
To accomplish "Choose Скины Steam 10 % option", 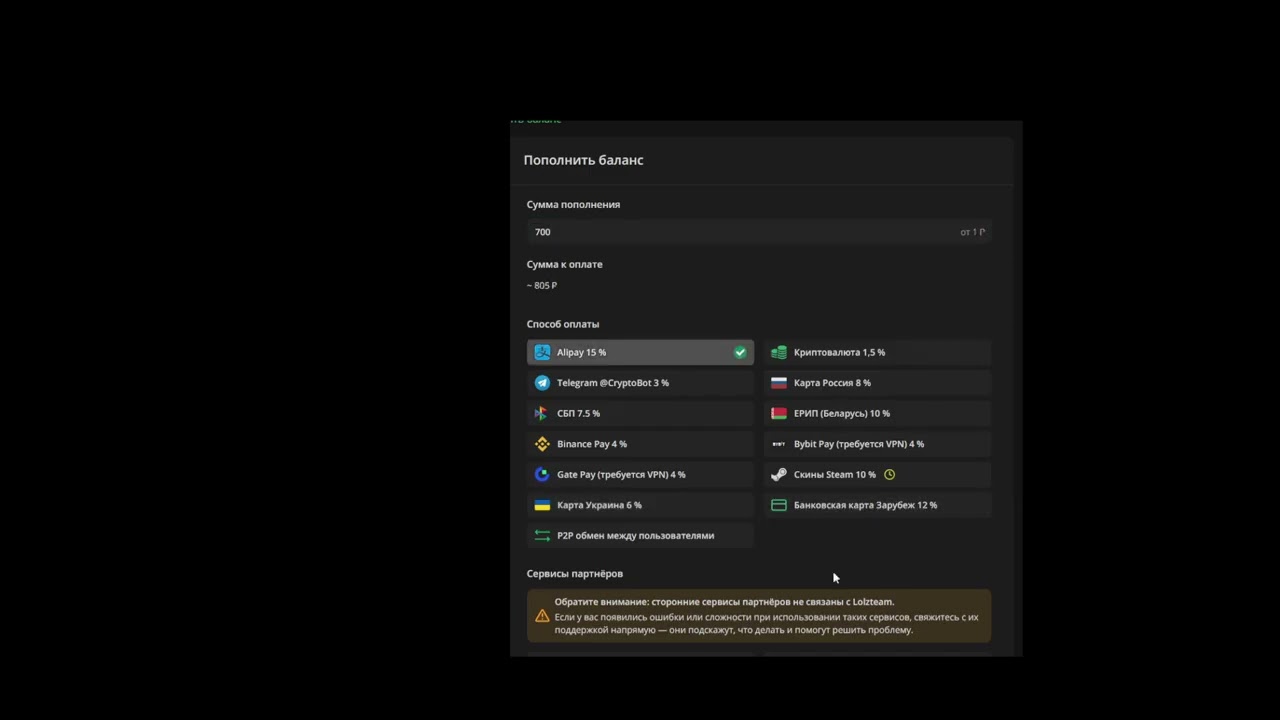I will coord(877,474).
